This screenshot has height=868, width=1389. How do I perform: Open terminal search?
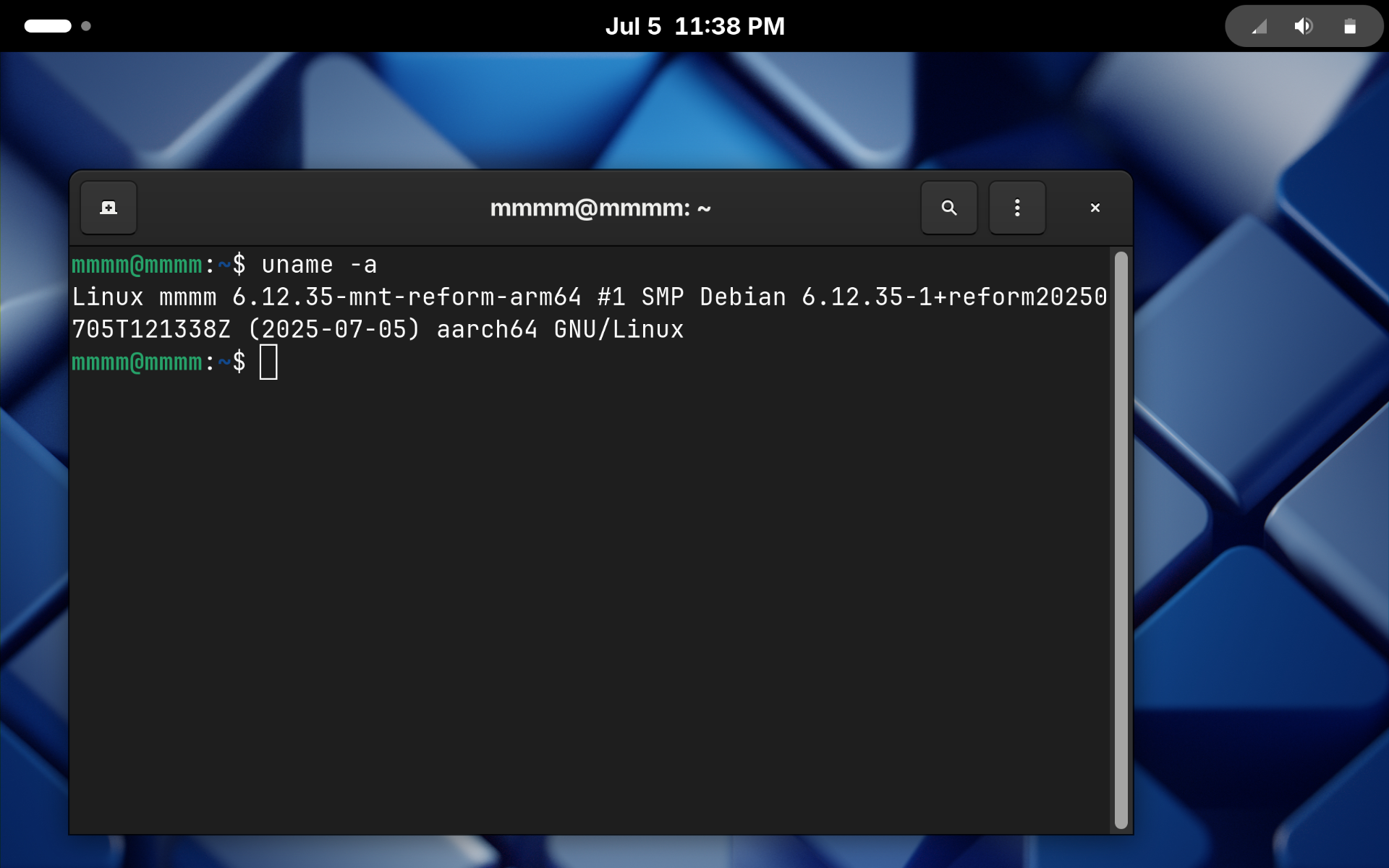[949, 208]
